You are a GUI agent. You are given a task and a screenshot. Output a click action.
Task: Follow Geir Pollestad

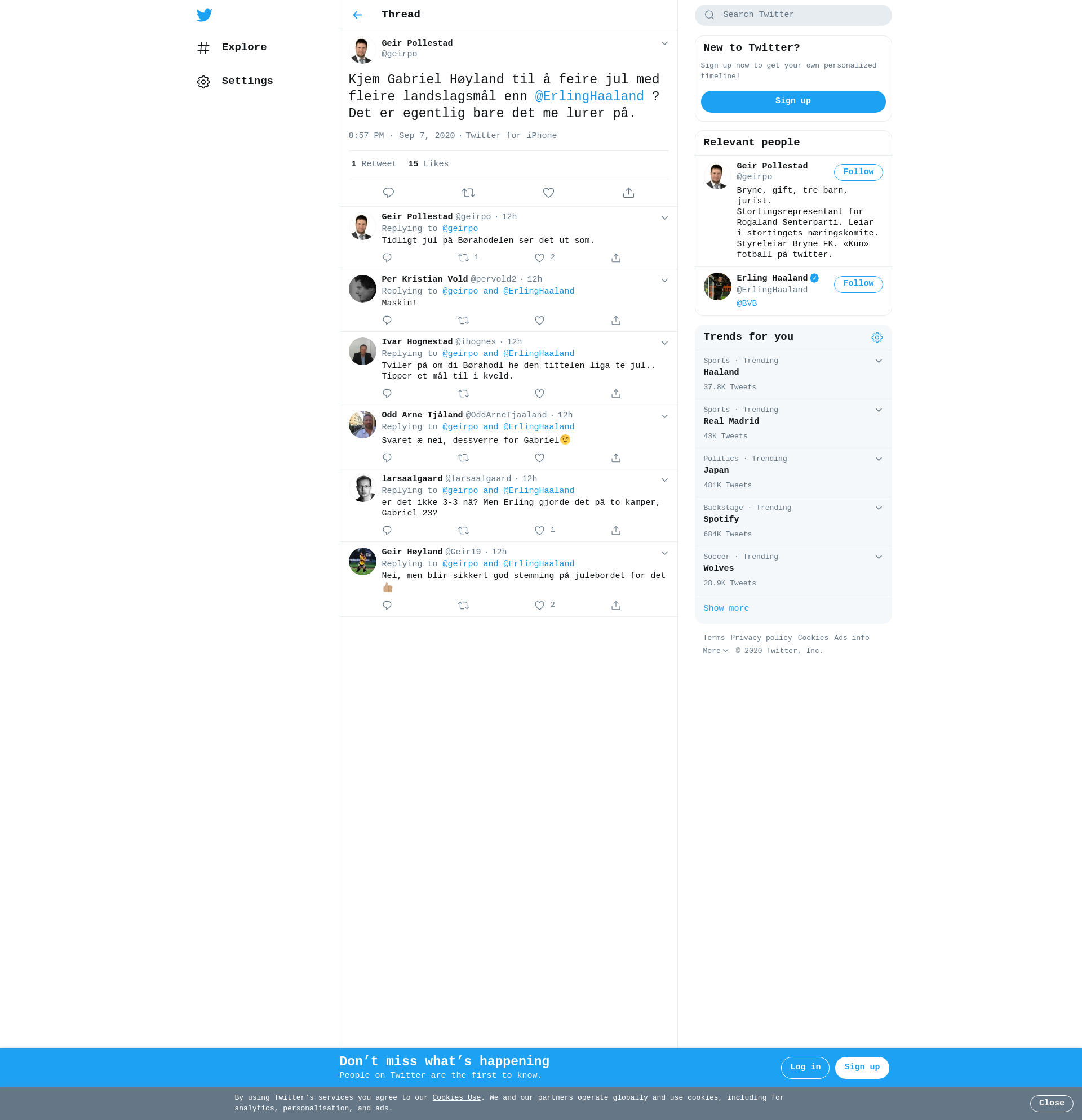click(858, 172)
